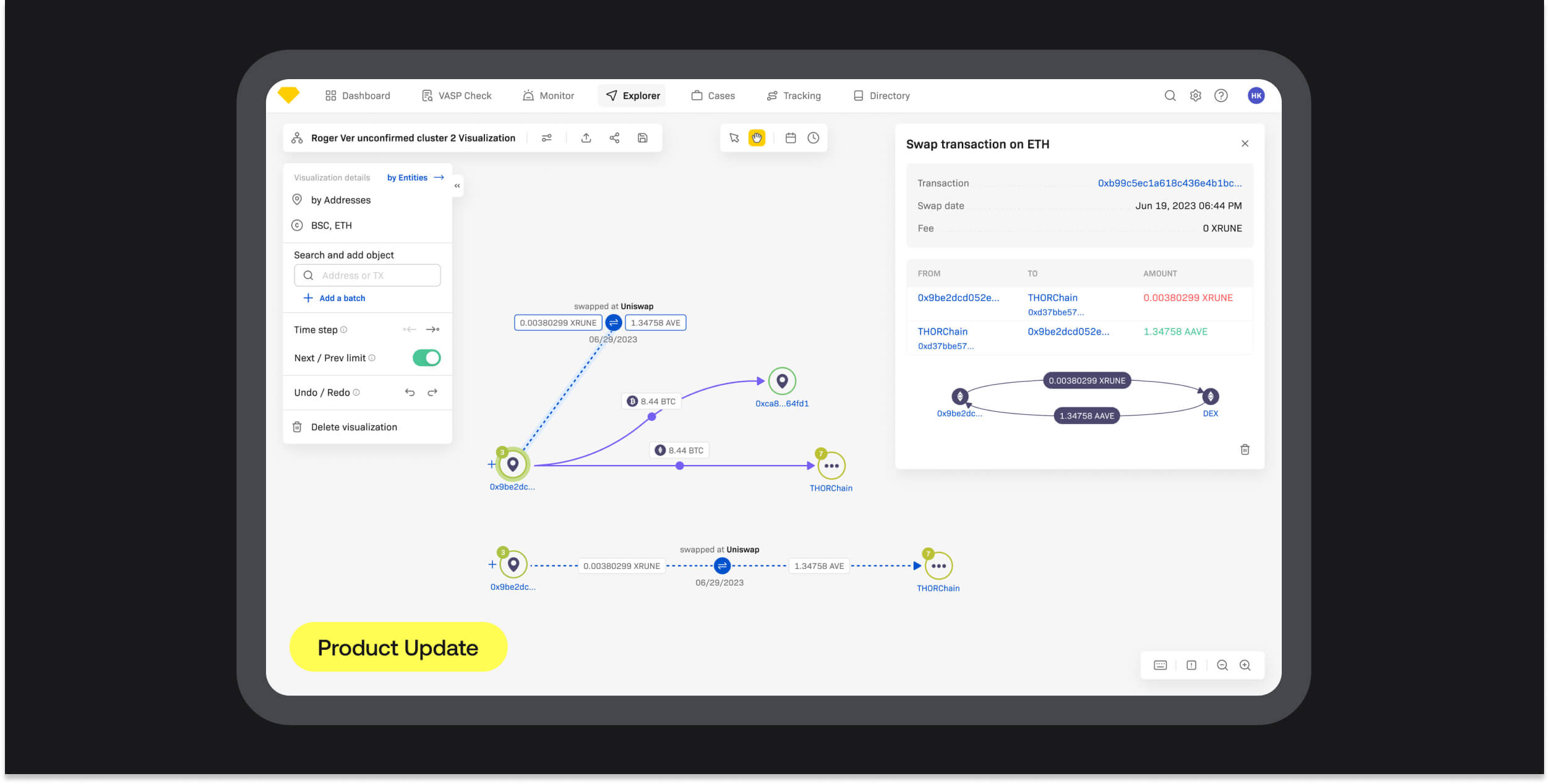
Task: Click into Address or TX search field
Action: [367, 276]
